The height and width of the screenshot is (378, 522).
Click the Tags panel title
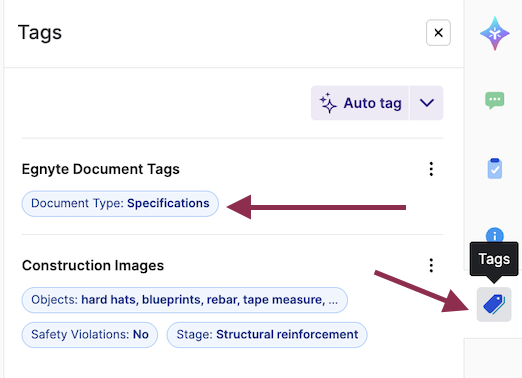click(40, 33)
